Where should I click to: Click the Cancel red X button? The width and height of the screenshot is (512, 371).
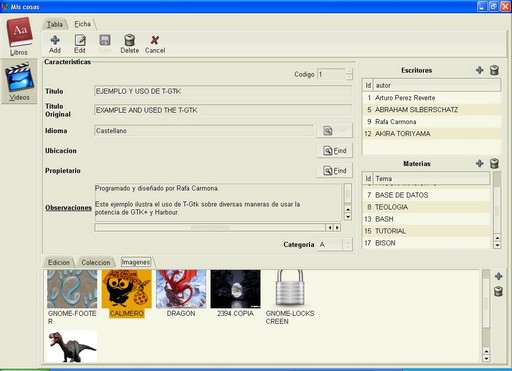tap(155, 44)
